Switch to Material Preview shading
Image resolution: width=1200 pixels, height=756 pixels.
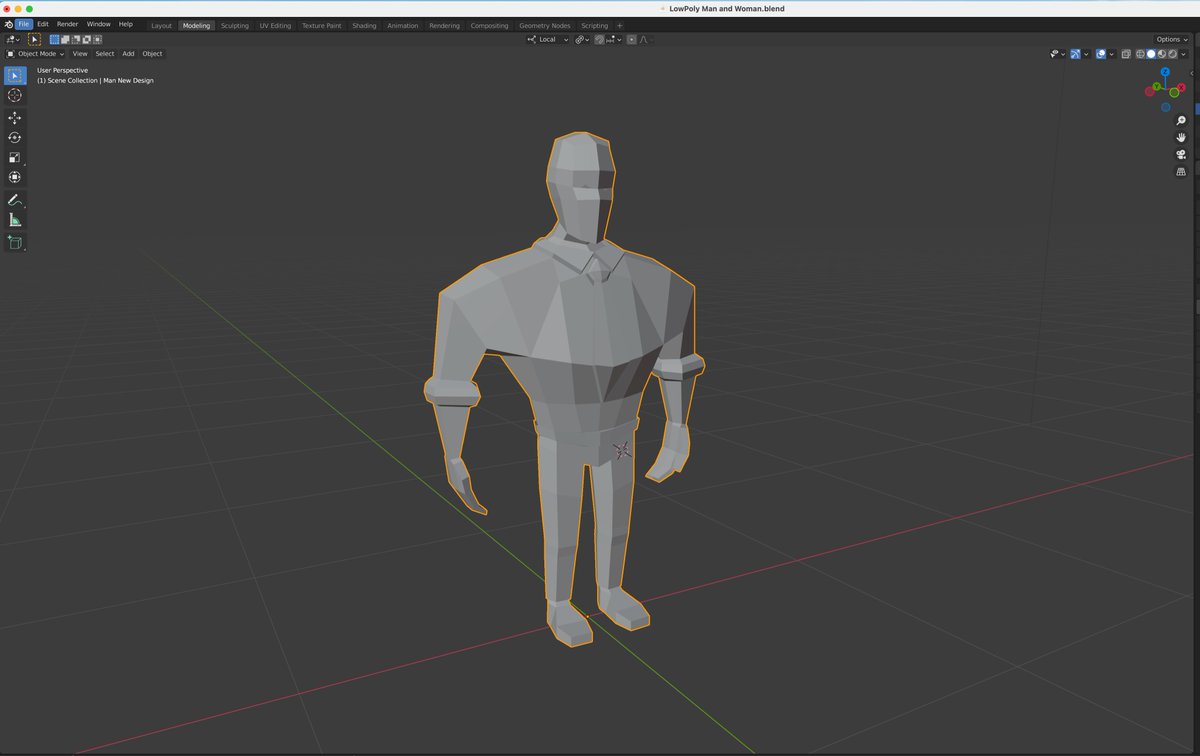1162,54
